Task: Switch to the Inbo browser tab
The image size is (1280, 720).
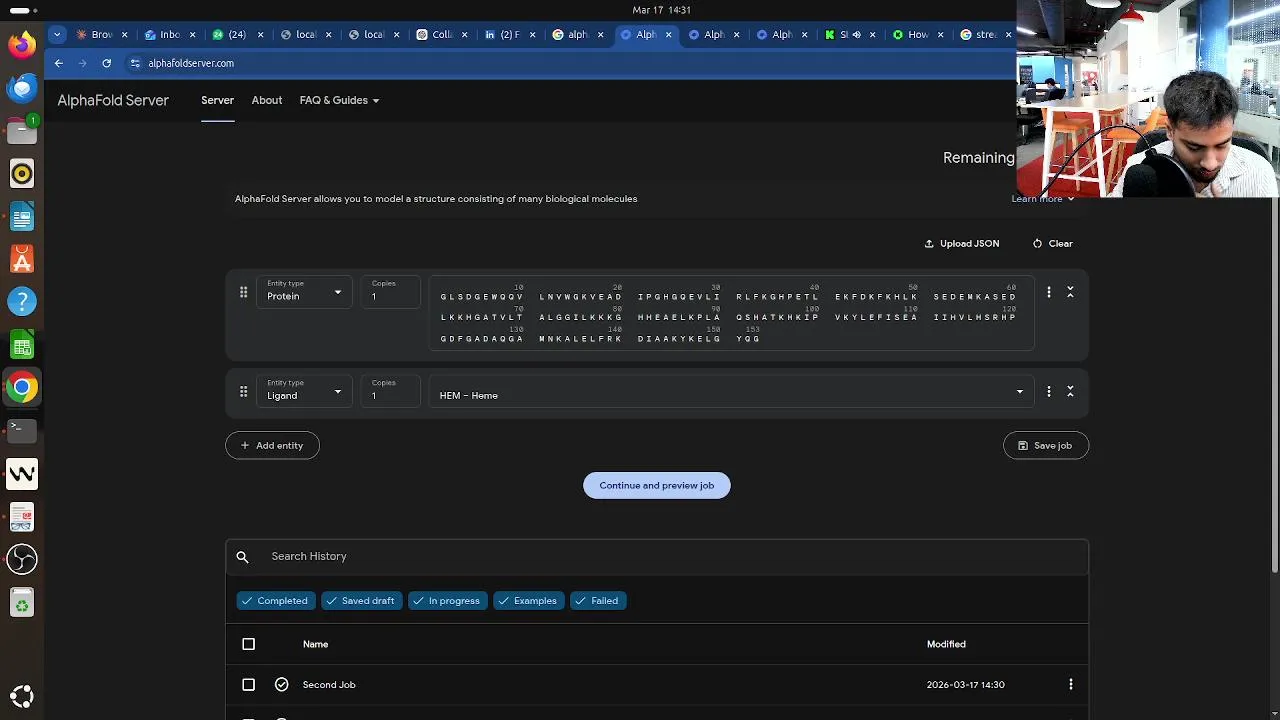Action: pos(170,34)
